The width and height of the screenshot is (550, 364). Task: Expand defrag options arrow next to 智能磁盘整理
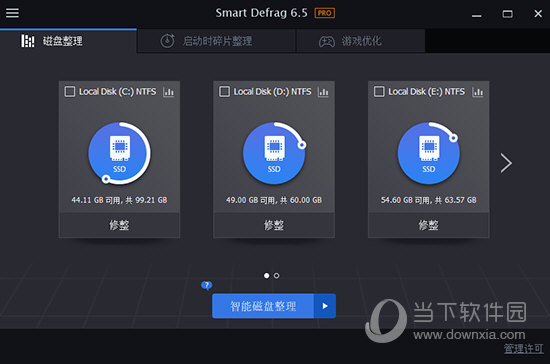tap(325, 306)
